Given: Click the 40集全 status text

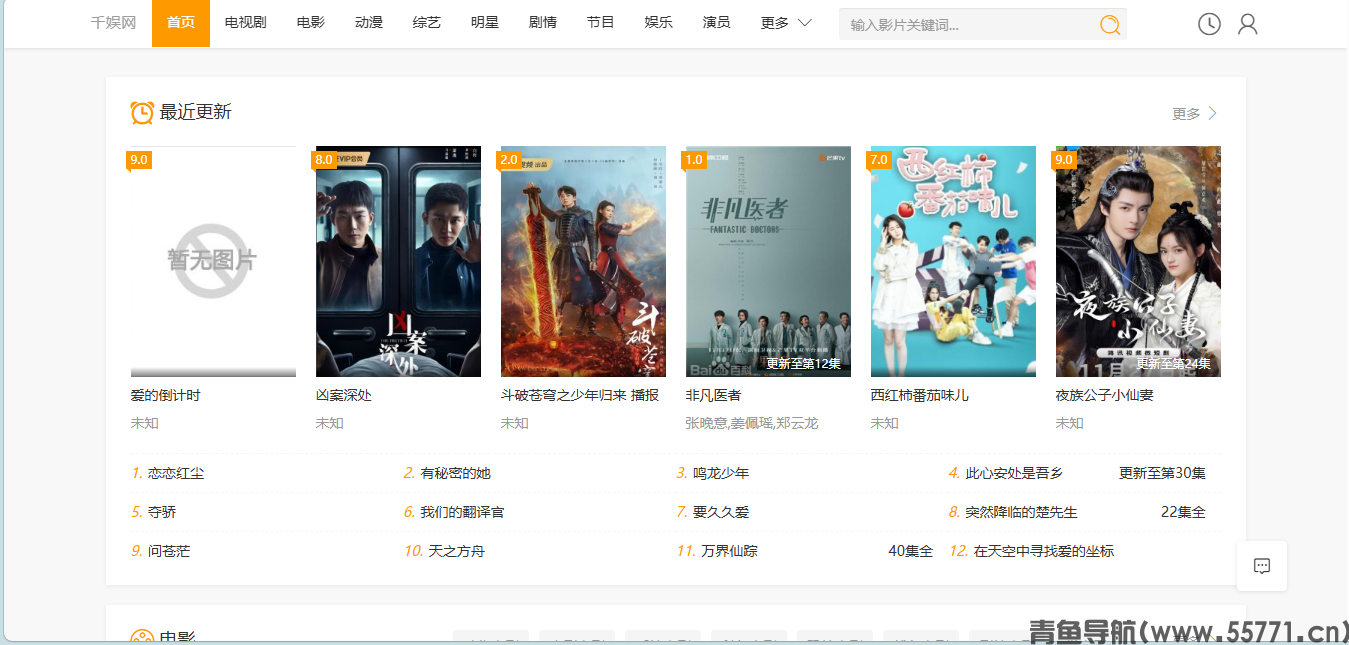Looking at the screenshot, I should 911,552.
